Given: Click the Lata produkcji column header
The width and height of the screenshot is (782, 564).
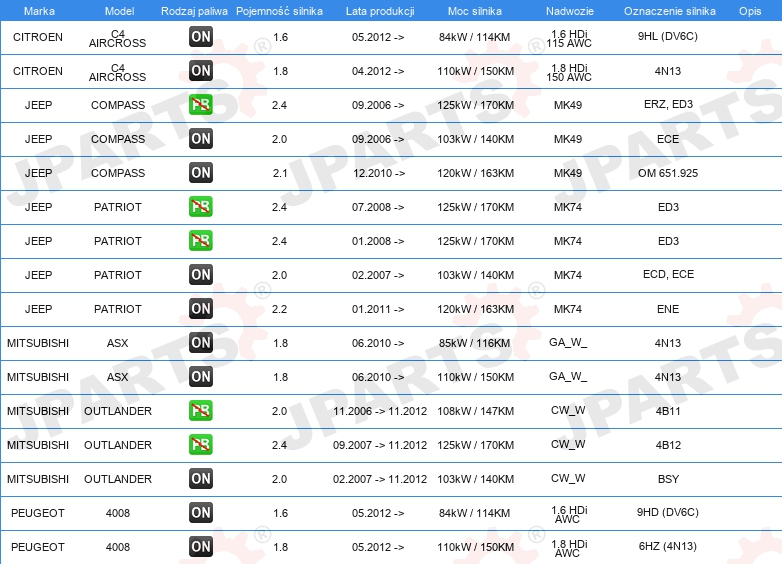Looking at the screenshot, I should [x=380, y=11].
